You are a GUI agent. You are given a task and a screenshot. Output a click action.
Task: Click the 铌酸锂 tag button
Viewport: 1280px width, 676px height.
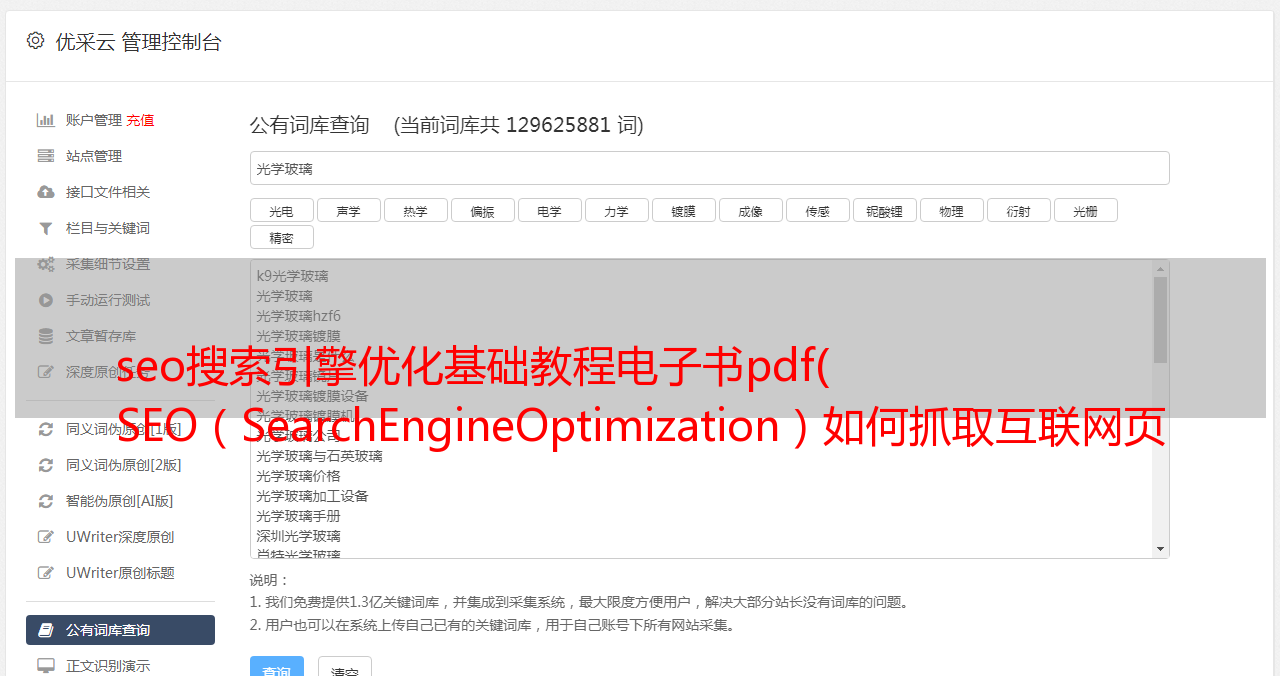click(884, 210)
